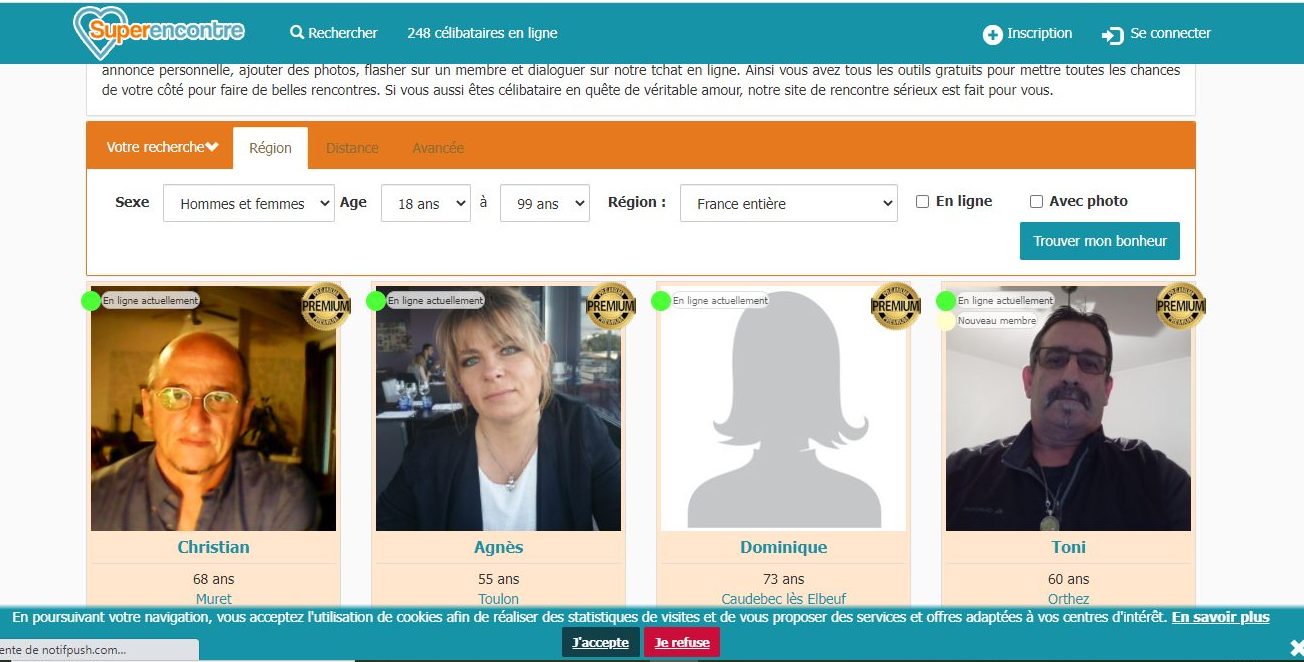The height and width of the screenshot is (662, 1304).
Task: Tick the Avec photo checkbox
Action: pyautogui.click(x=1036, y=201)
